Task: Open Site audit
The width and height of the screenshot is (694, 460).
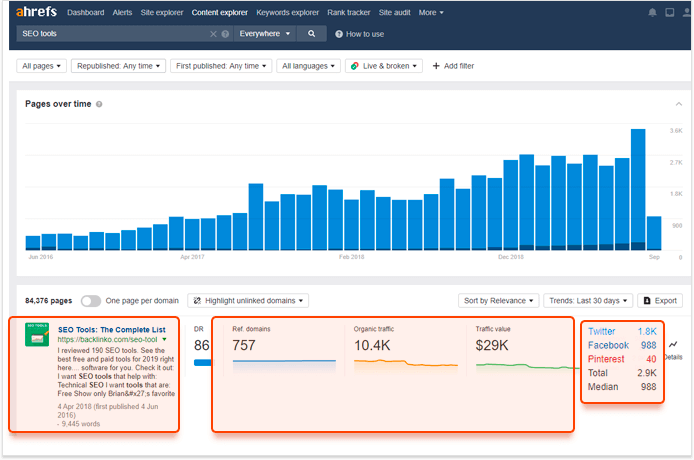Action: (394, 12)
